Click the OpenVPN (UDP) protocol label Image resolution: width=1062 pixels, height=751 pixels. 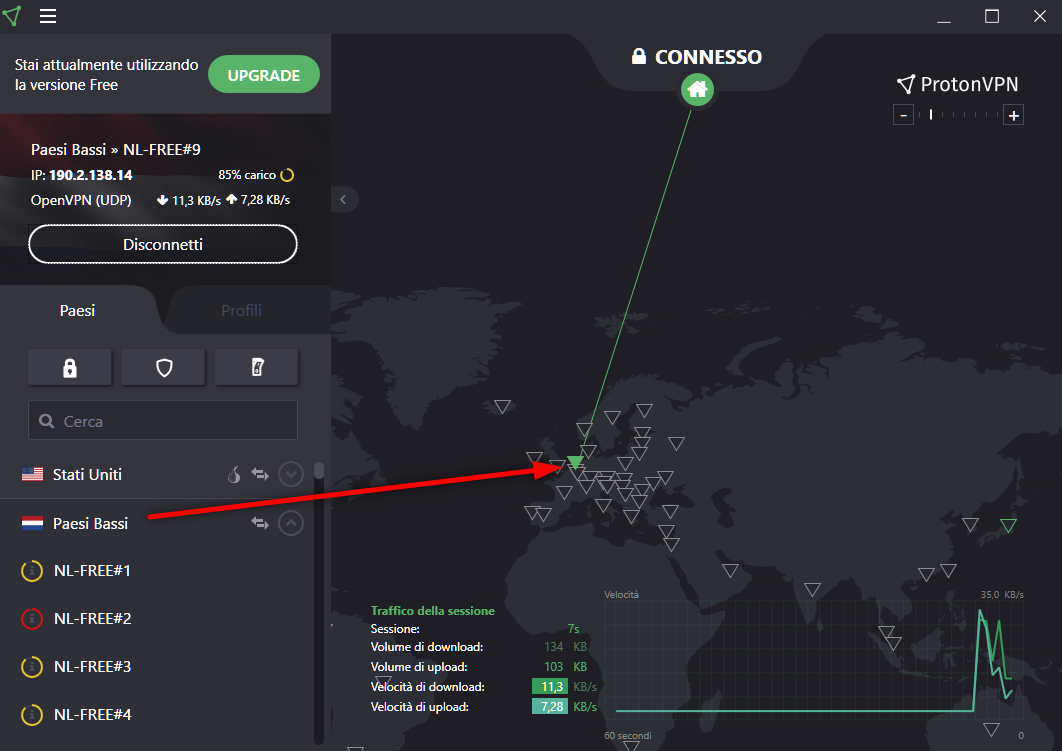(x=81, y=200)
